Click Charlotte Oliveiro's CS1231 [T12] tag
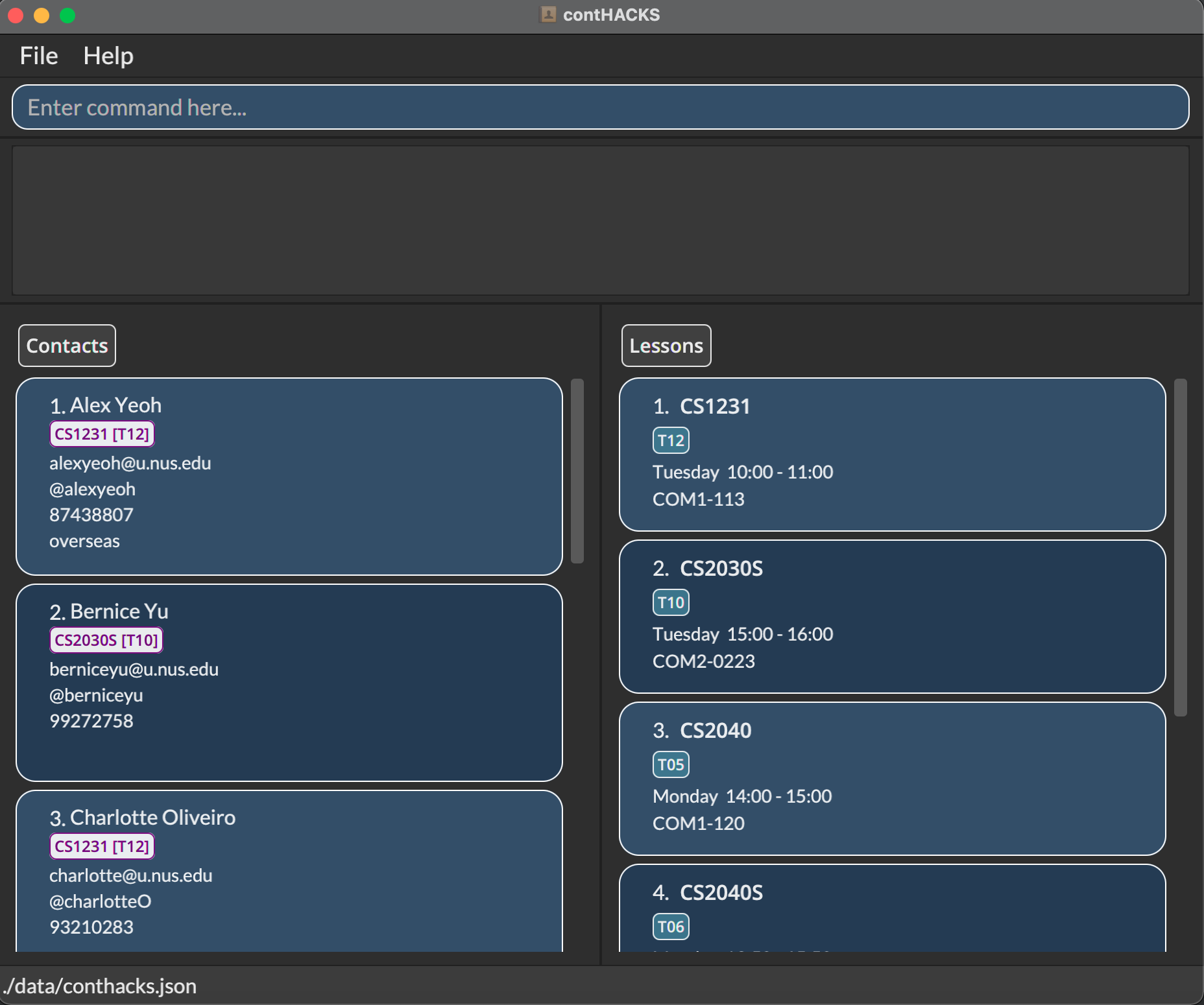The width and height of the screenshot is (1204, 1005). click(x=102, y=846)
